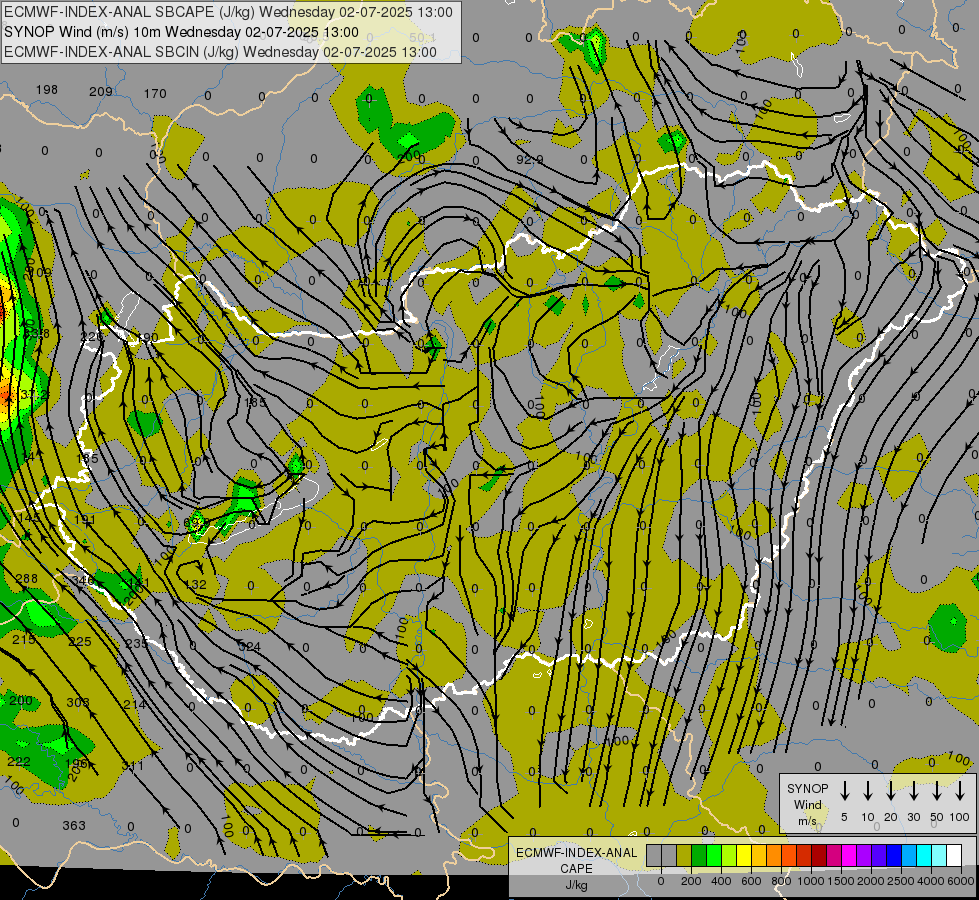Click the '1500' CAPE scale label

point(841,881)
